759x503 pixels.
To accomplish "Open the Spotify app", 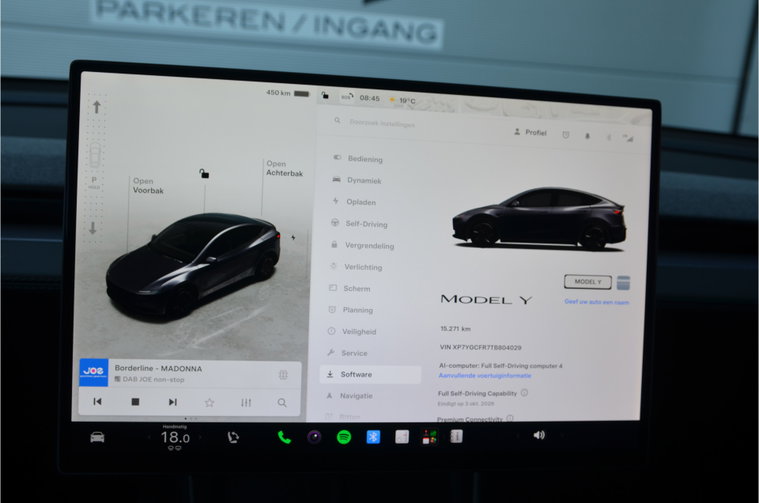I will point(344,437).
